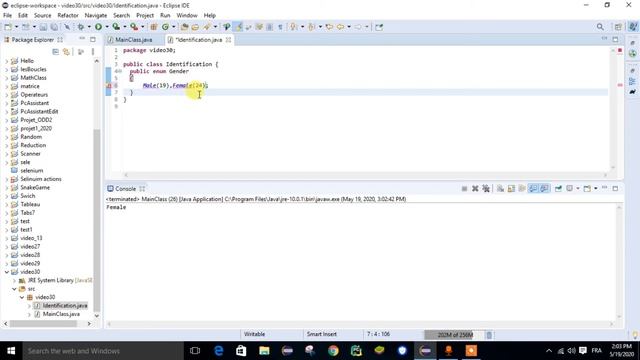Open the Window menu

coord(187,16)
